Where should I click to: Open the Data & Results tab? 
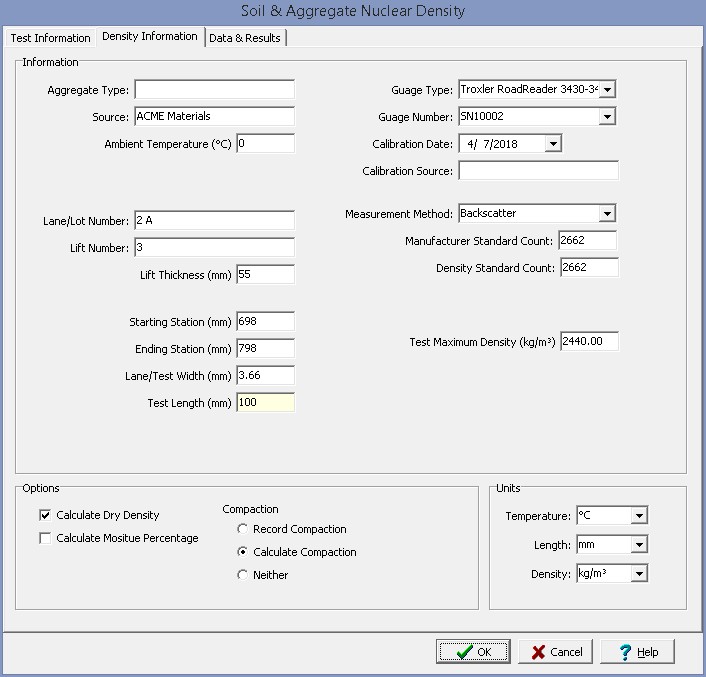[x=246, y=38]
